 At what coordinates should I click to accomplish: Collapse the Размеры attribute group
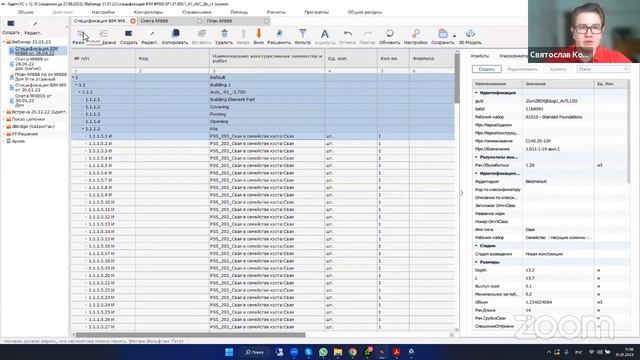pos(476,262)
